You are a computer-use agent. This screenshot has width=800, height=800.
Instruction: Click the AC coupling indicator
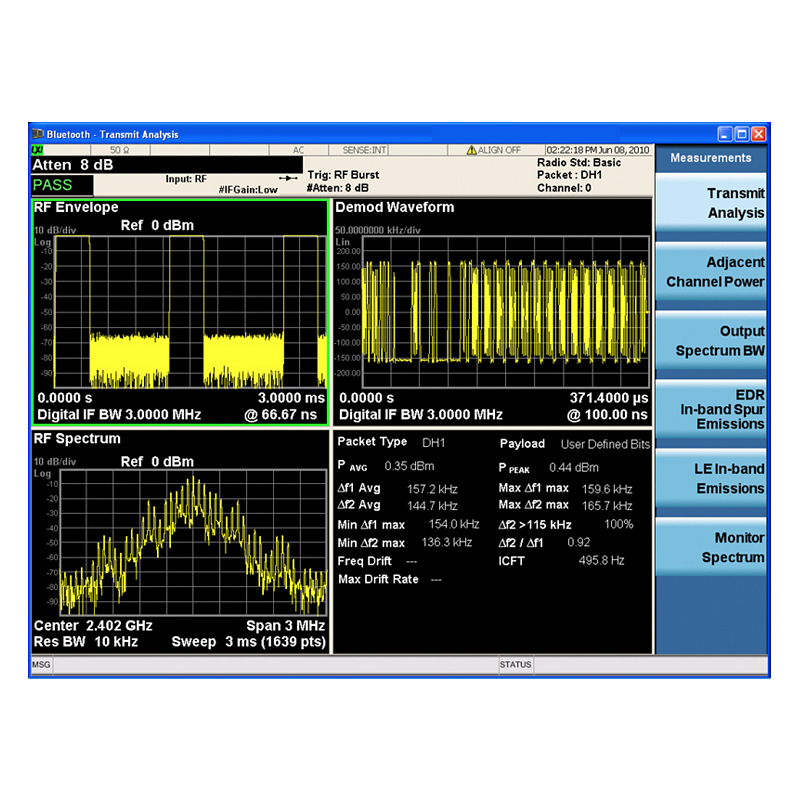pyautogui.click(x=298, y=150)
